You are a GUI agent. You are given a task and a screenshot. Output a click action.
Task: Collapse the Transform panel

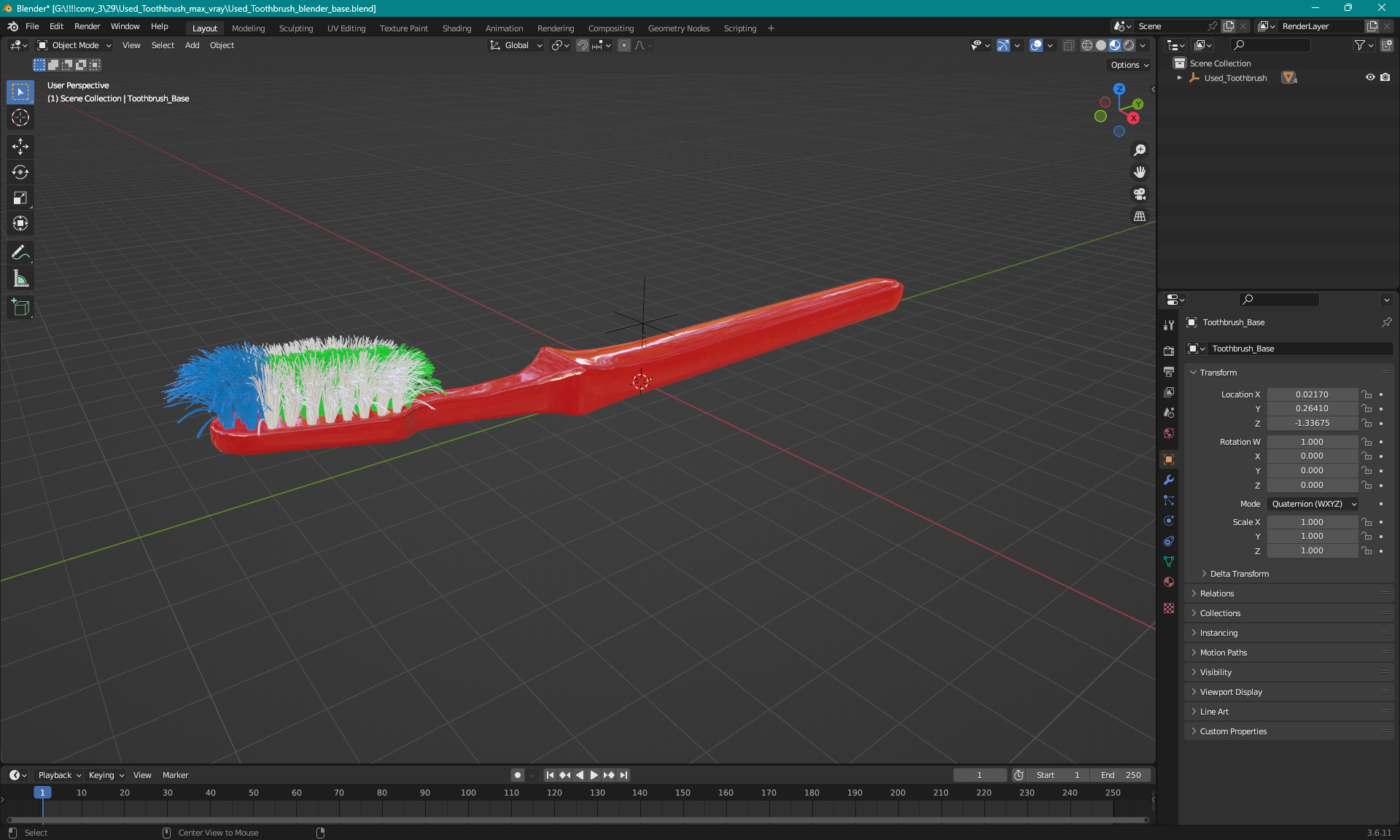1217,373
